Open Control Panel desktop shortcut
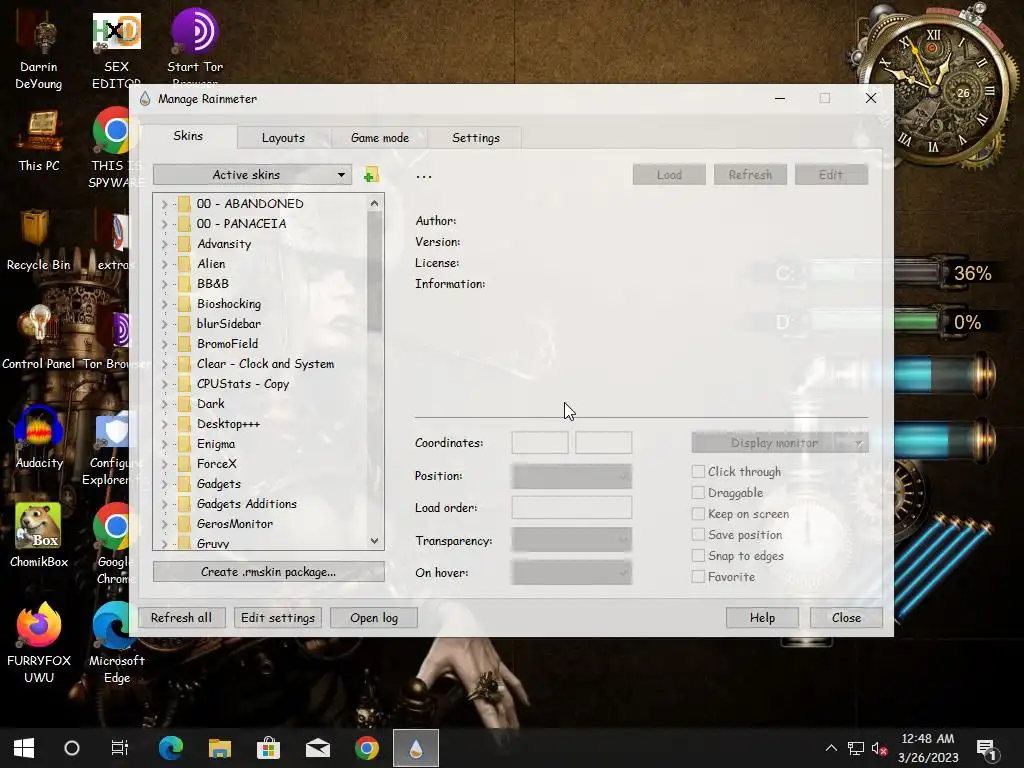 39,338
